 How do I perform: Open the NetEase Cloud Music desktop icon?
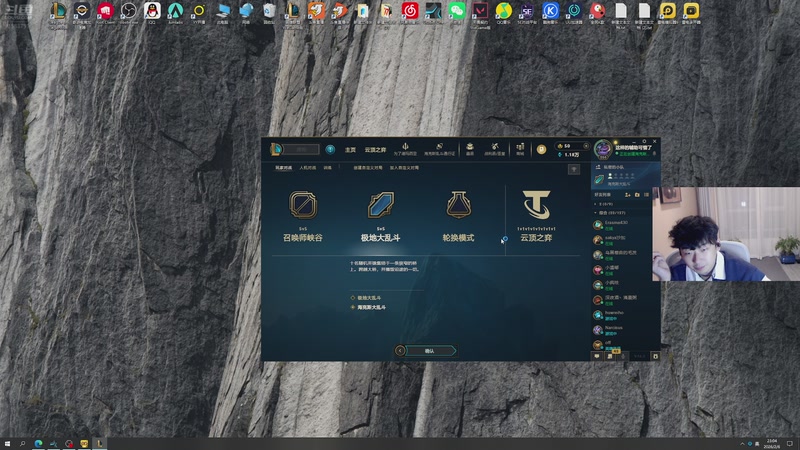click(x=410, y=10)
